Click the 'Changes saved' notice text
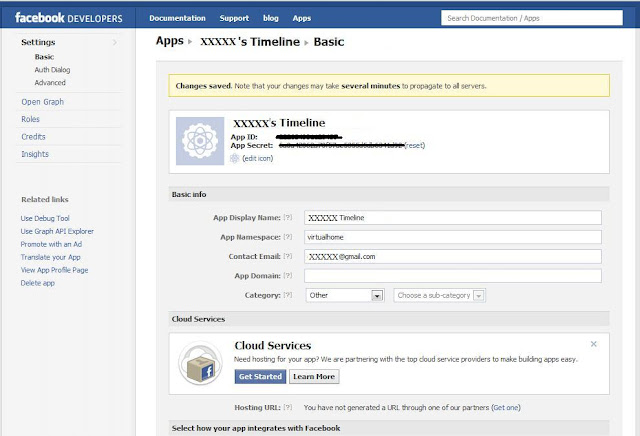 point(331,86)
